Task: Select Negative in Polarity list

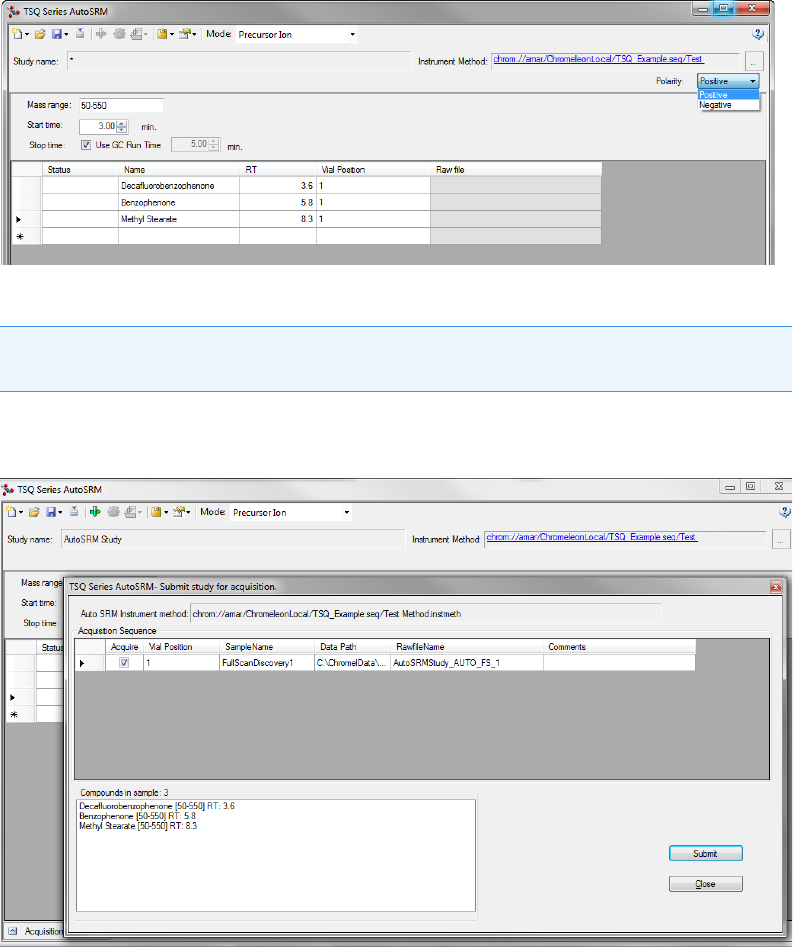Action: [728, 104]
